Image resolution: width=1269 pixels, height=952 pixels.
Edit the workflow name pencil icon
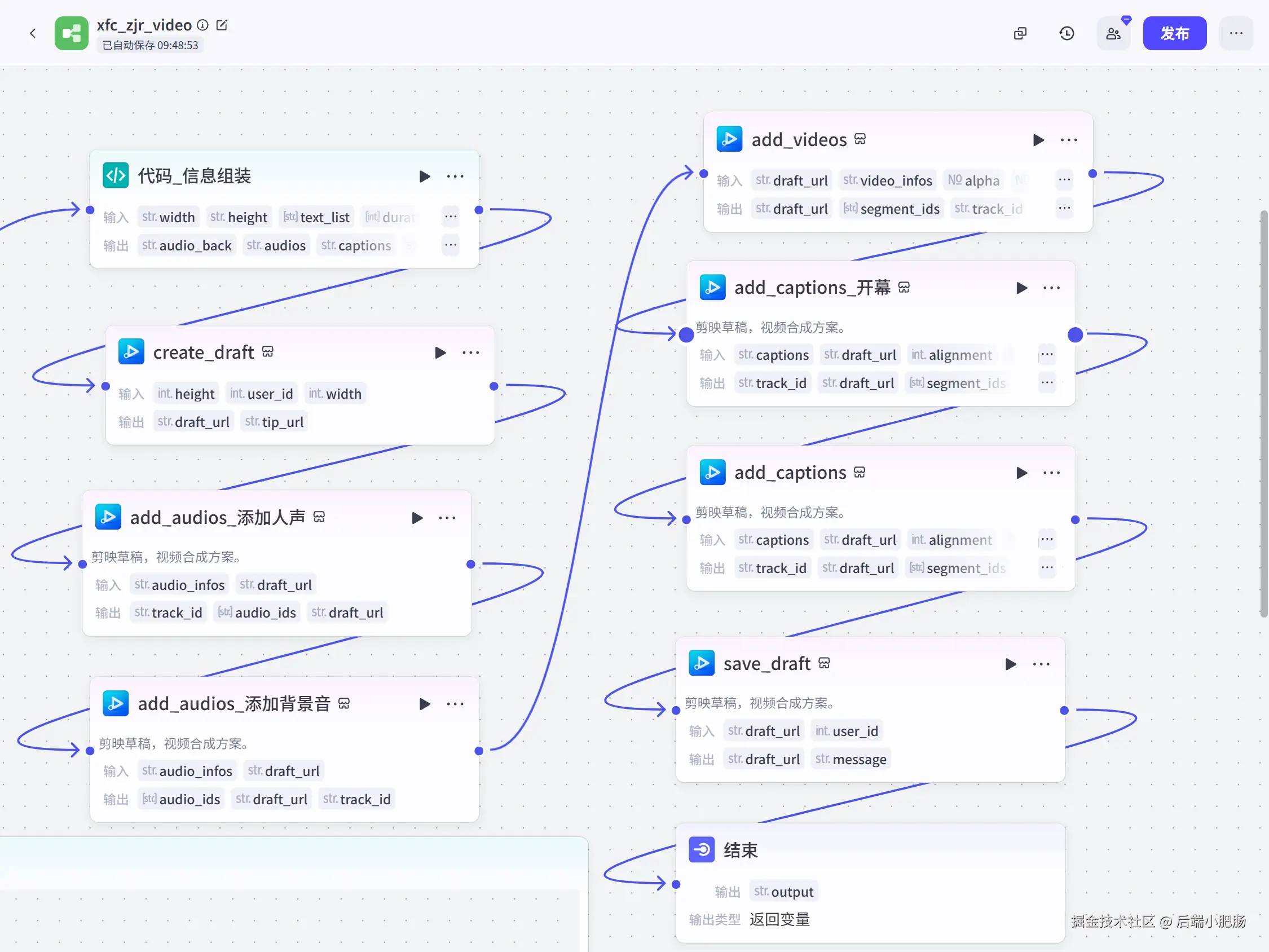222,25
